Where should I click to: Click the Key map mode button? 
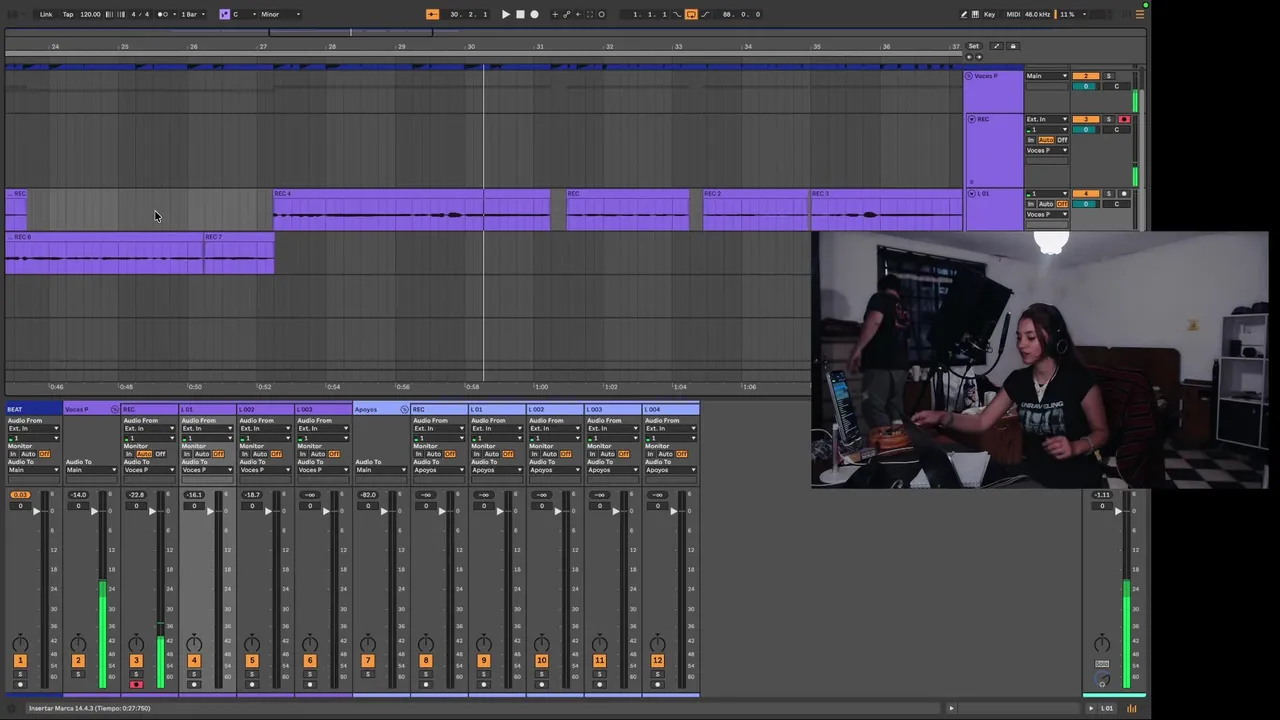pyautogui.click(x=989, y=14)
